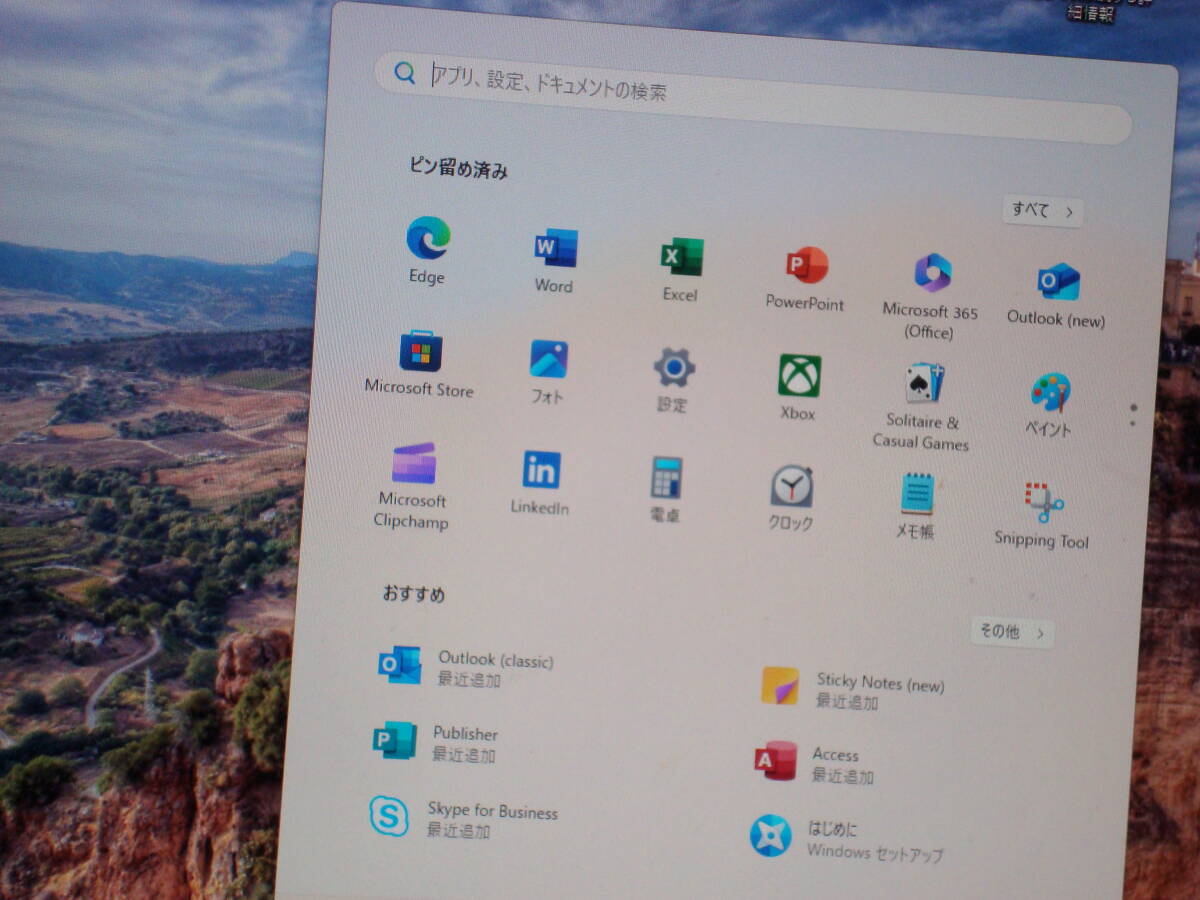Viewport: 1200px width, 900px height.
Task: Launch Outlook (new) pinned app
Action: pyautogui.click(x=1058, y=282)
